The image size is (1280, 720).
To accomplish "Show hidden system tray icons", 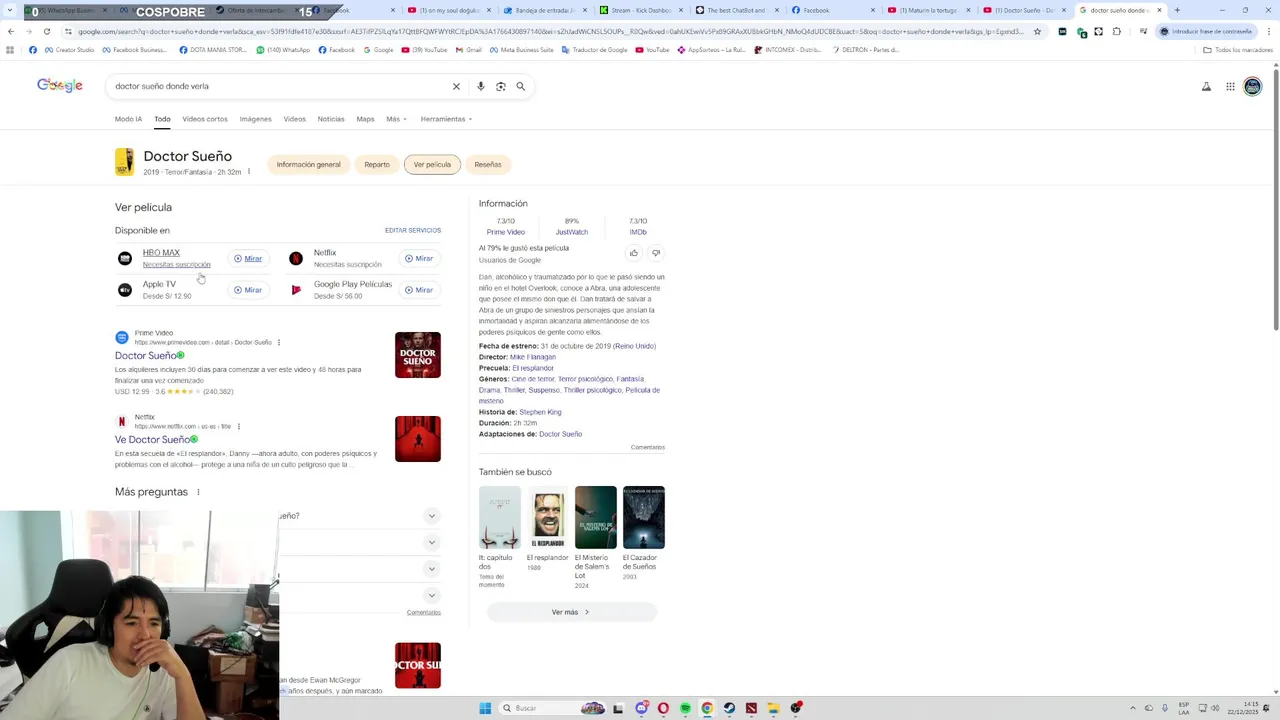I will (x=1132, y=708).
